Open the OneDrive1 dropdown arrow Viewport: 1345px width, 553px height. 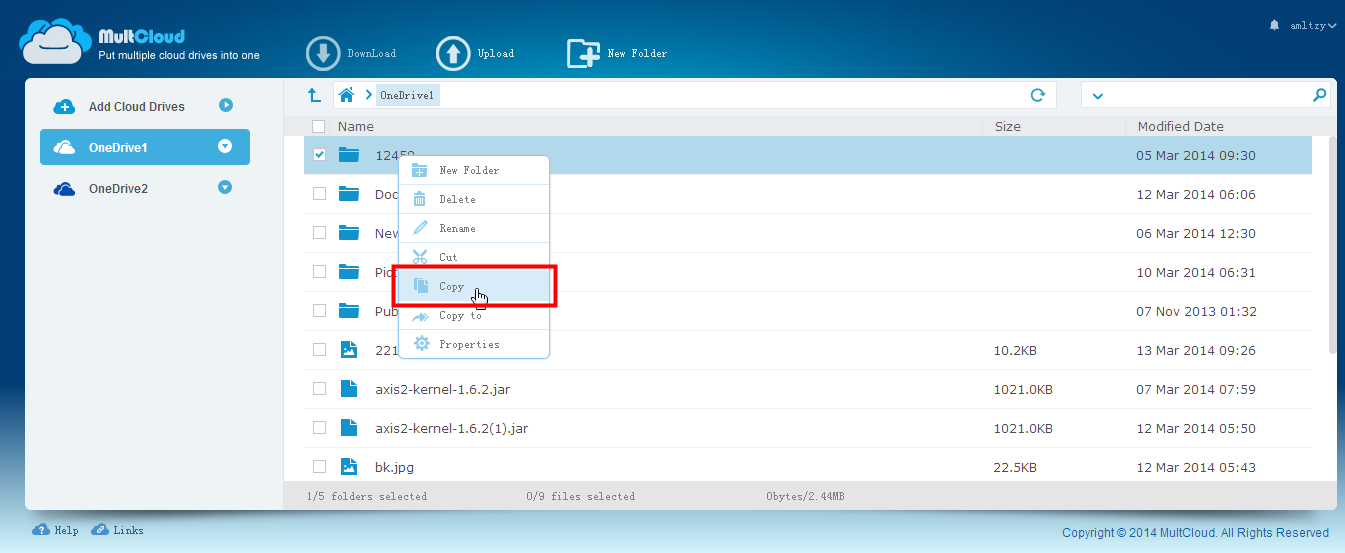[x=225, y=146]
